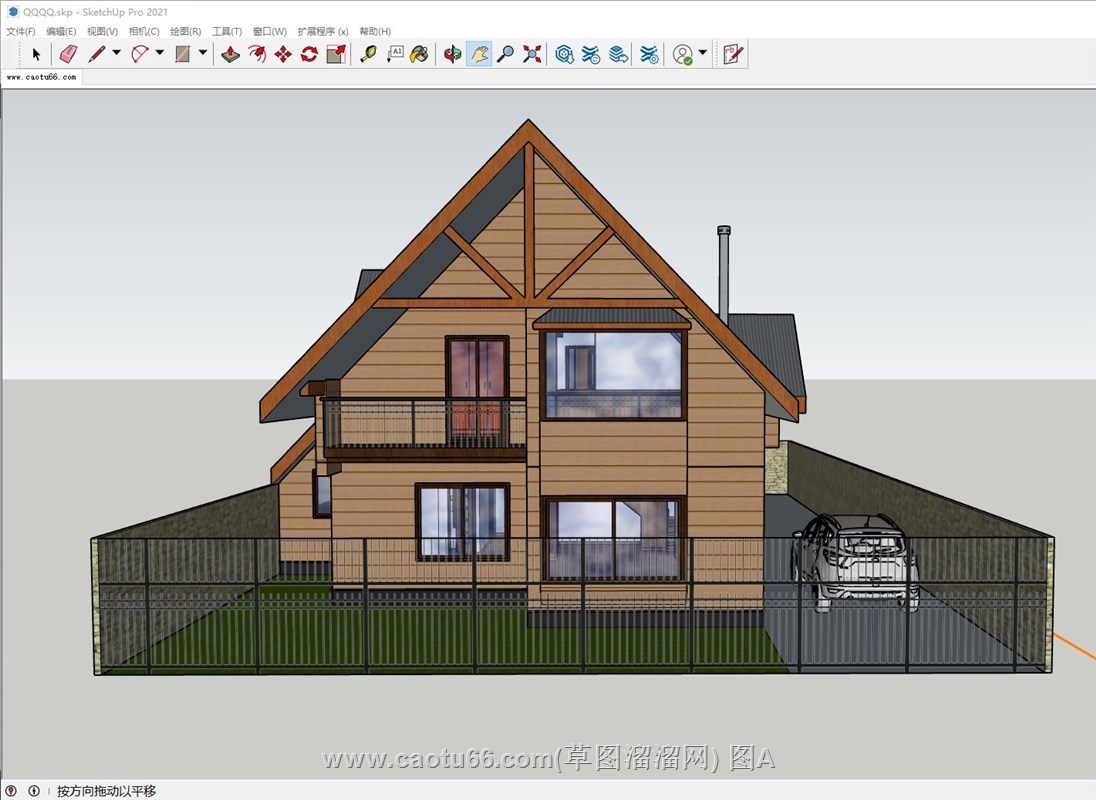
Task: Open the 扩展程序 (x) menu
Action: [322, 32]
